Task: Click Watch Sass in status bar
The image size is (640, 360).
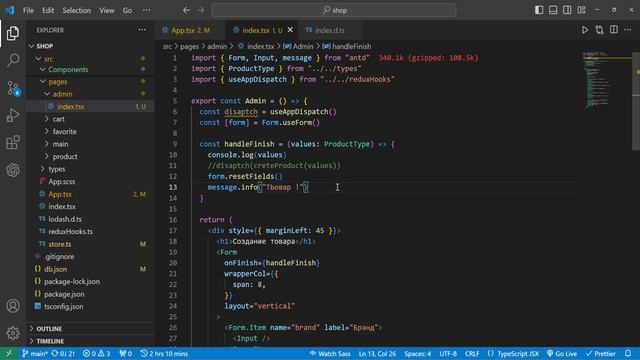Action: [x=330, y=353]
